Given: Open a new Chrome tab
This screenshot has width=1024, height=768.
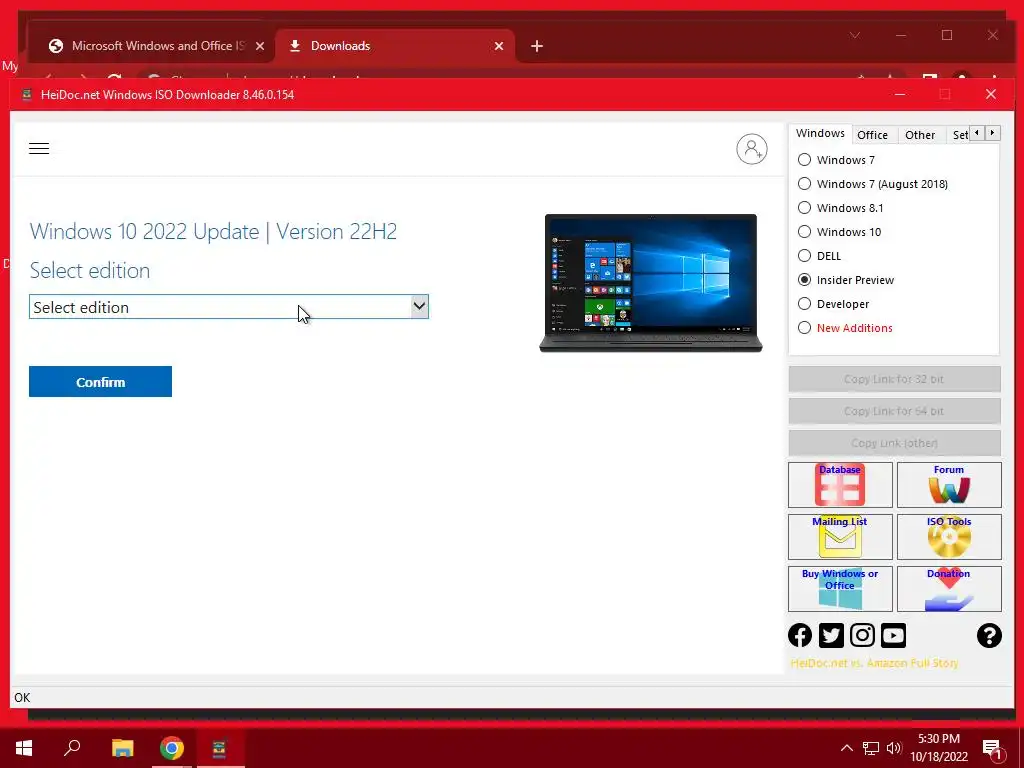Looking at the screenshot, I should tap(537, 46).
